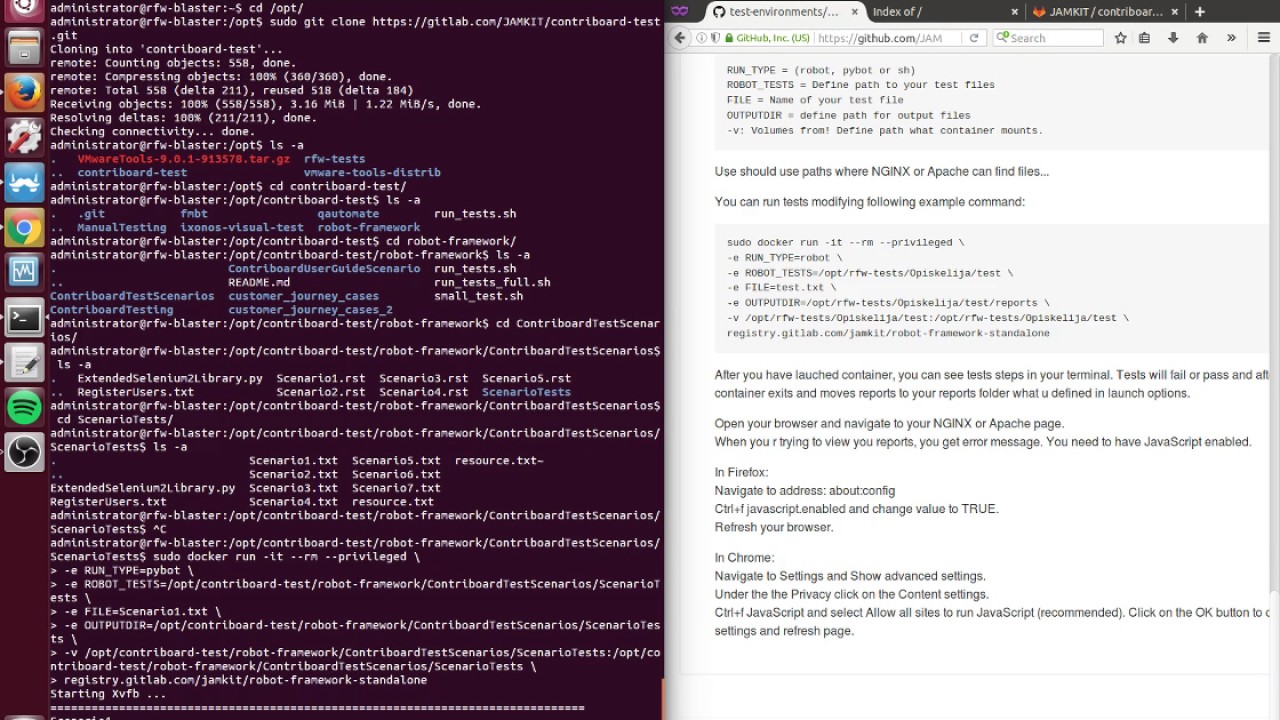Launch Google Chrome from the launcher
The image size is (1280, 720).
[24, 227]
